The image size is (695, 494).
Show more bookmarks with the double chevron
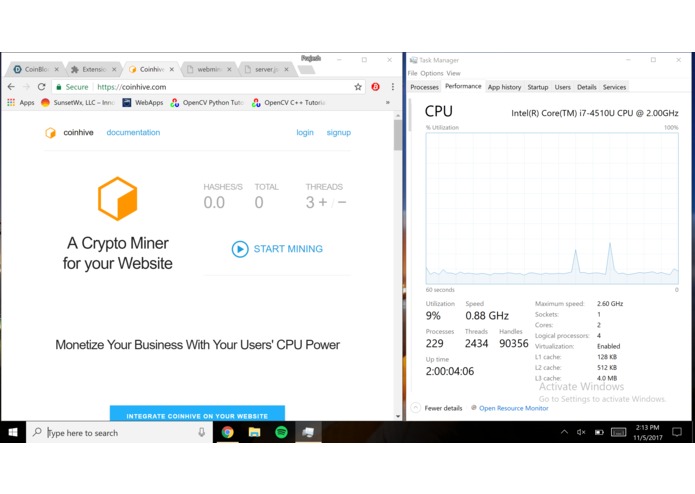[x=387, y=102]
